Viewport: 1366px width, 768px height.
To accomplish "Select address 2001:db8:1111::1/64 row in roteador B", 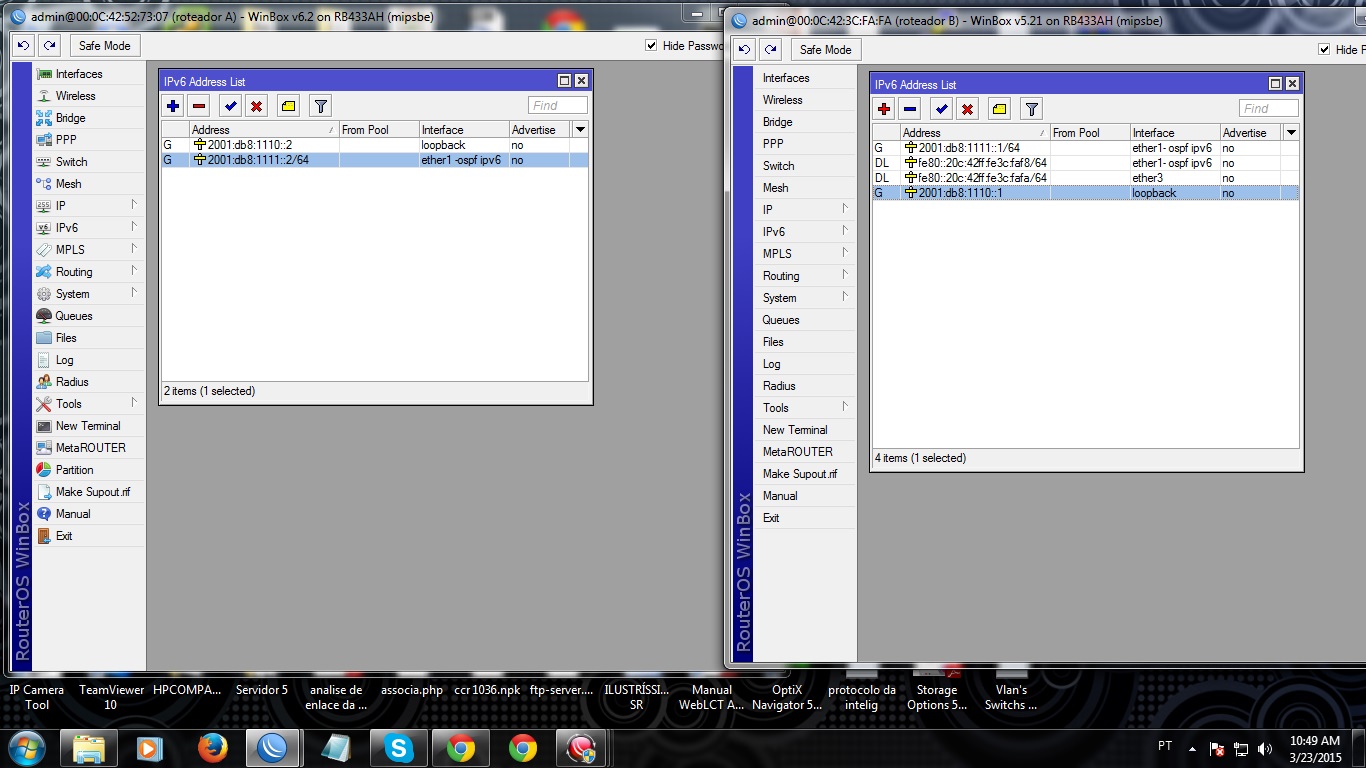I will [x=1086, y=148].
